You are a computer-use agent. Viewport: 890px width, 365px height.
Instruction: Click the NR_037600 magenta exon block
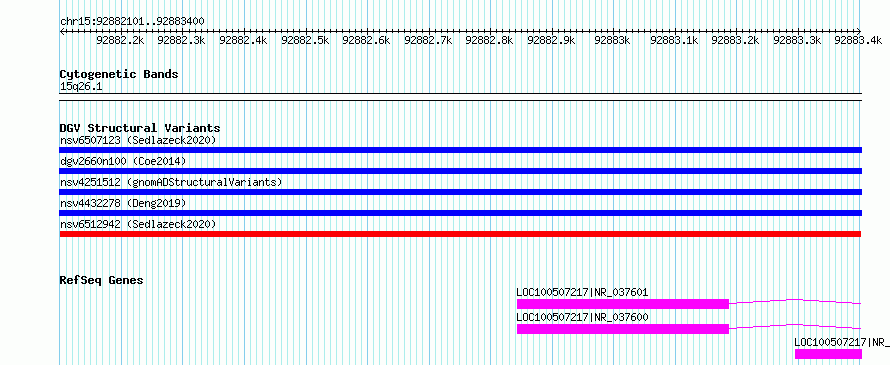pyautogui.click(x=623, y=329)
